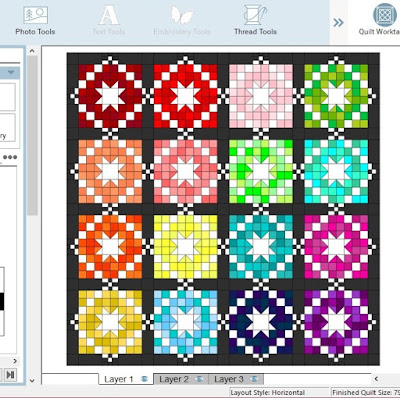Open the Photo Tools section
Viewport: 400px width, 398px height.
[35, 20]
